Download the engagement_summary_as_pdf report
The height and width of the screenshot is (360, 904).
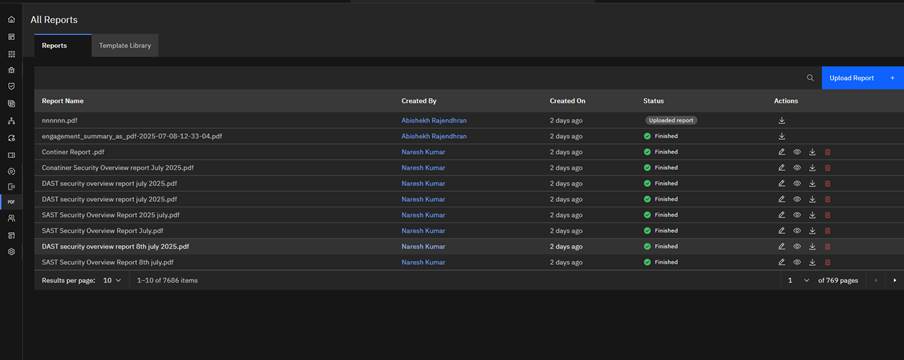tap(782, 136)
